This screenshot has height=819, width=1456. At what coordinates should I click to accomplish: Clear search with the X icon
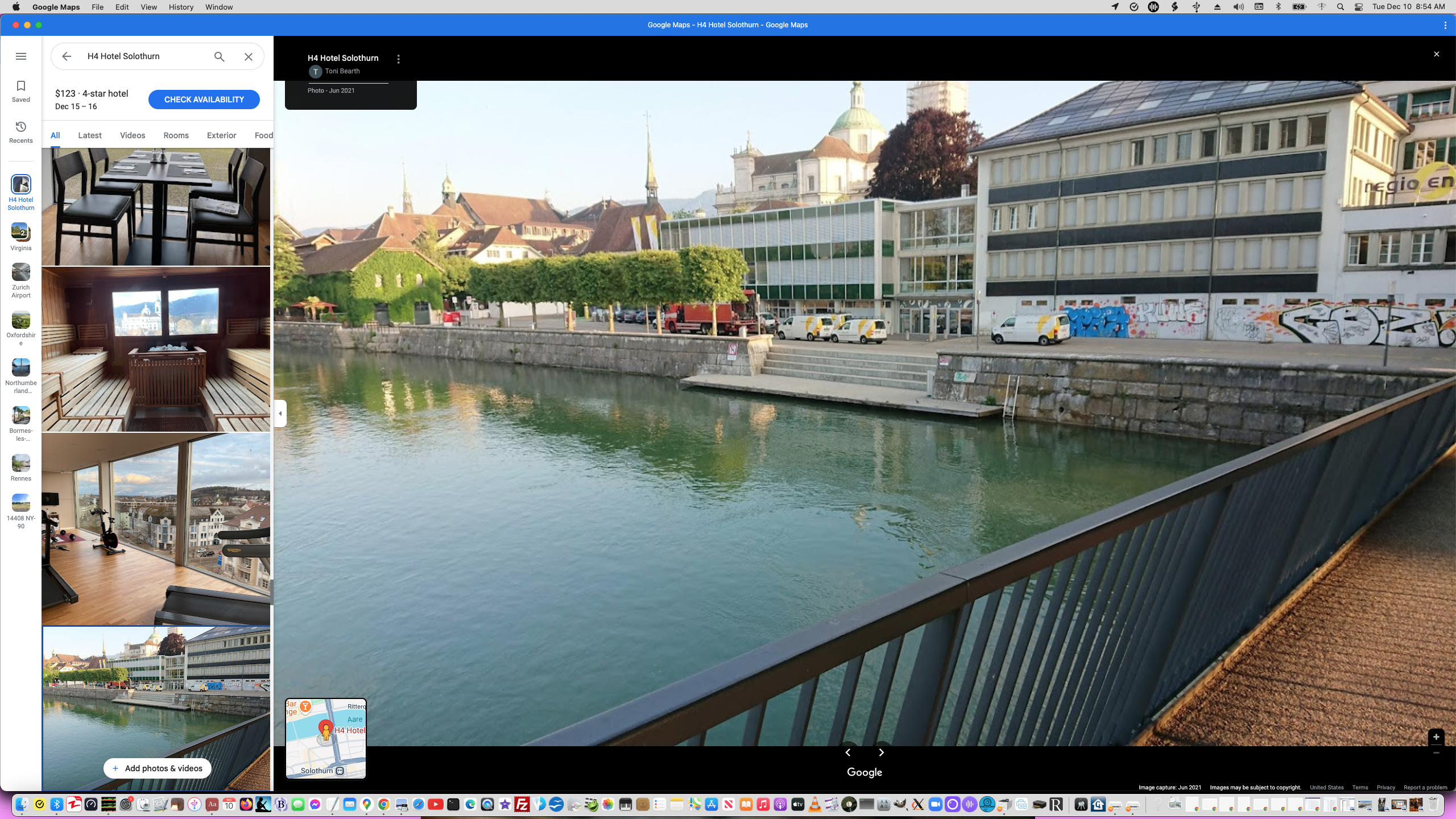(249, 56)
